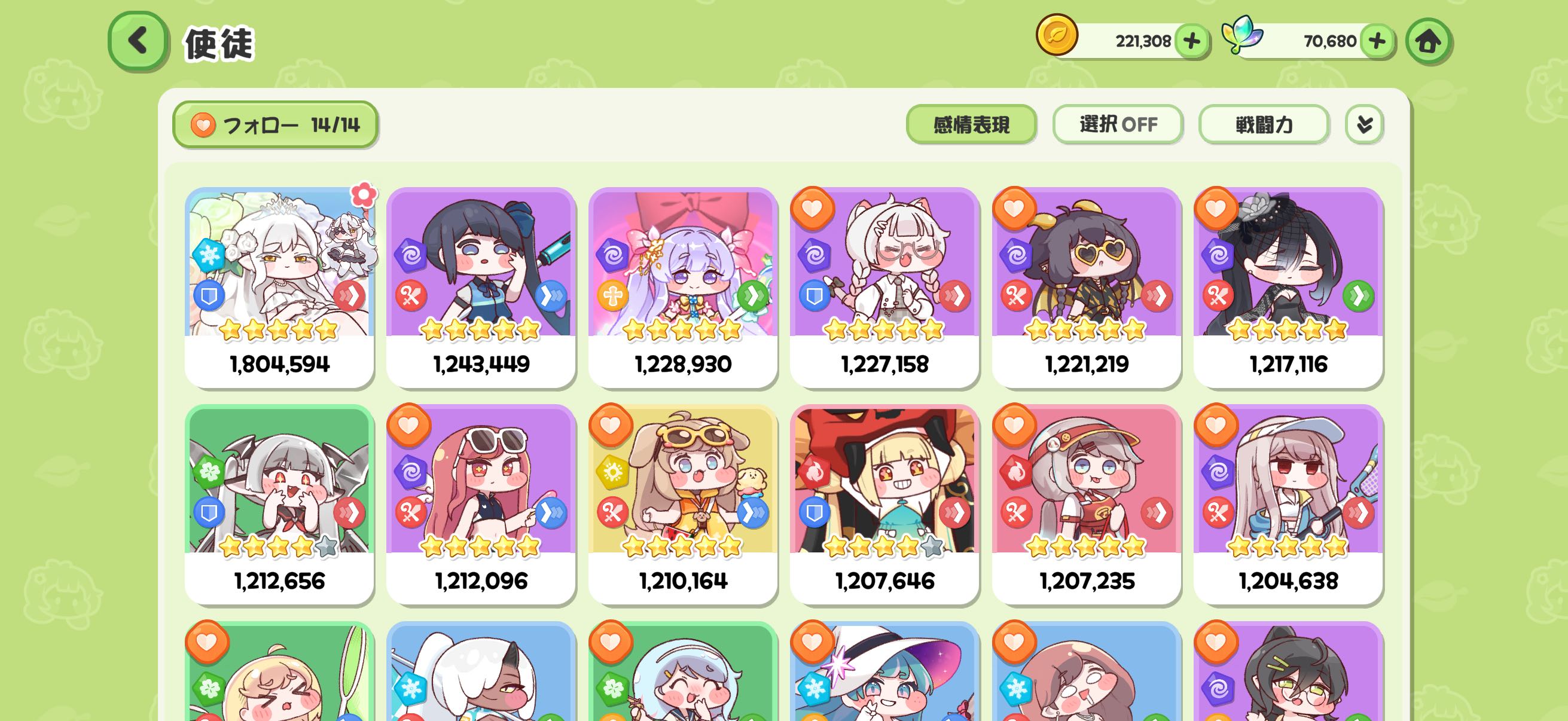Tap the ice element icon on 1,804,594 card
The width and height of the screenshot is (1568, 721).
tap(209, 254)
